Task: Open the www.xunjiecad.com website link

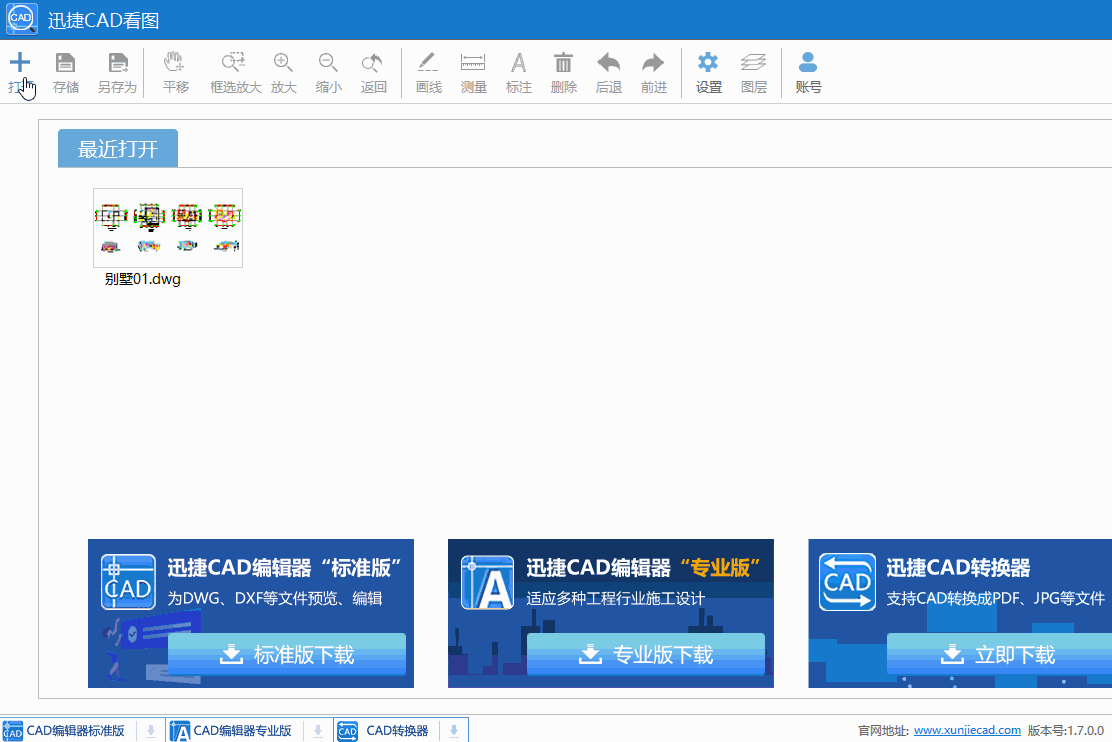Action: 967,730
